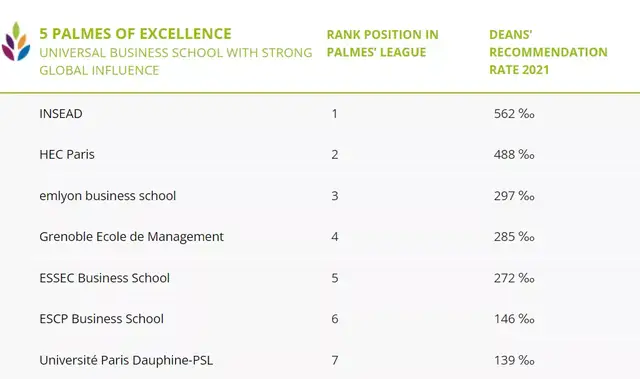Click the colorful palm leaves logo
The height and width of the screenshot is (379, 640).
pos(16,41)
